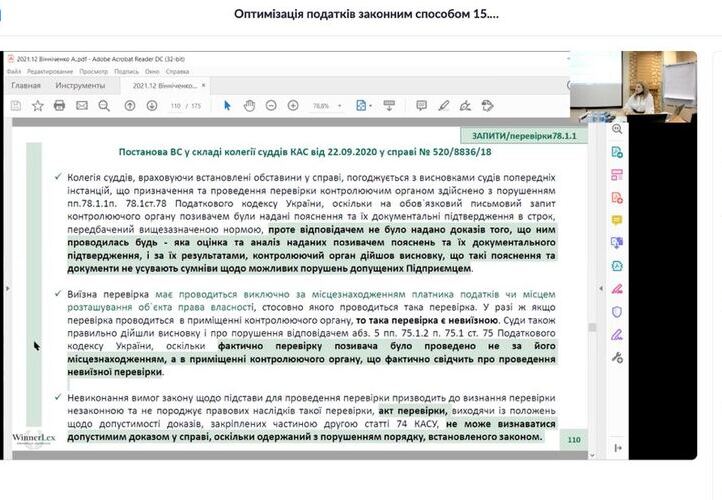
Task: Open the Справка menu
Action: pyautogui.click(x=177, y=72)
